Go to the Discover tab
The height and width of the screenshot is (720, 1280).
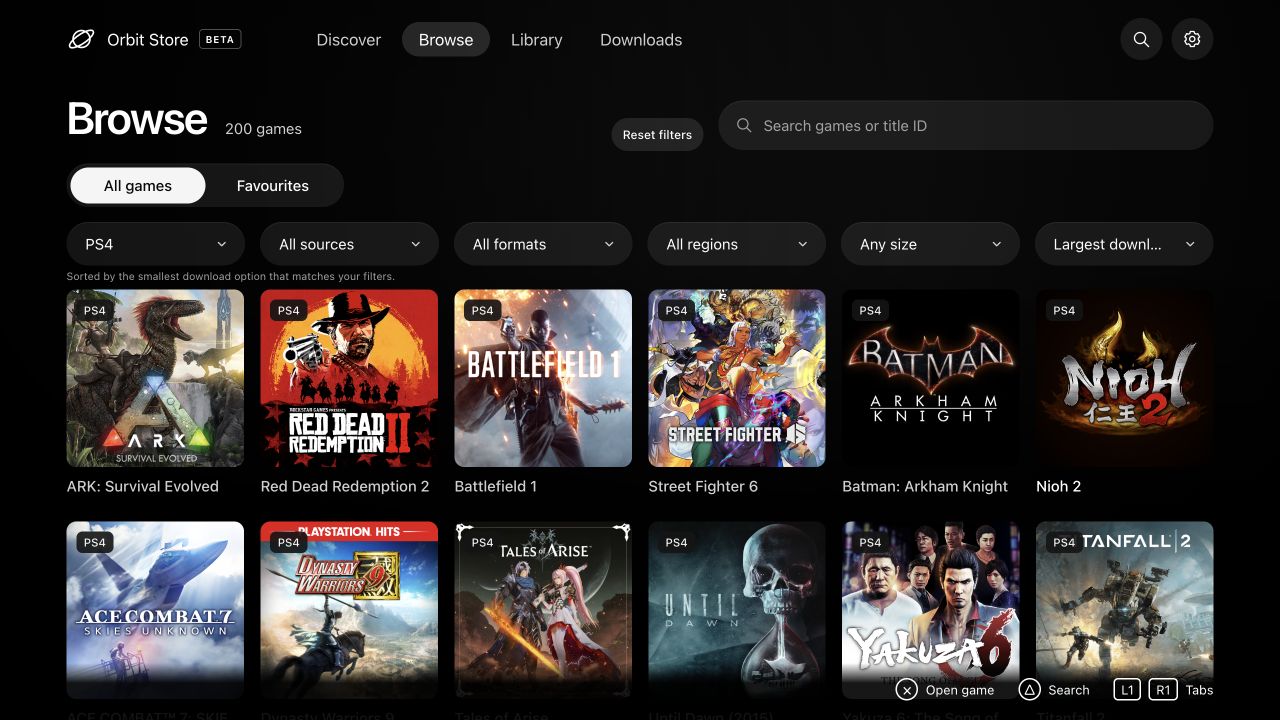[x=349, y=40]
